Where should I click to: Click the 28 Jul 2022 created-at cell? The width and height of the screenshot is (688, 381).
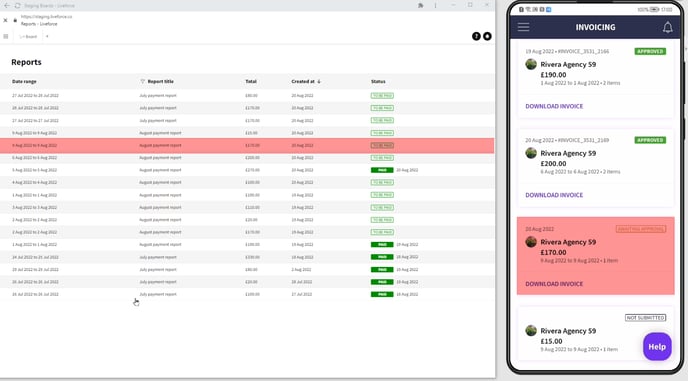point(301,282)
